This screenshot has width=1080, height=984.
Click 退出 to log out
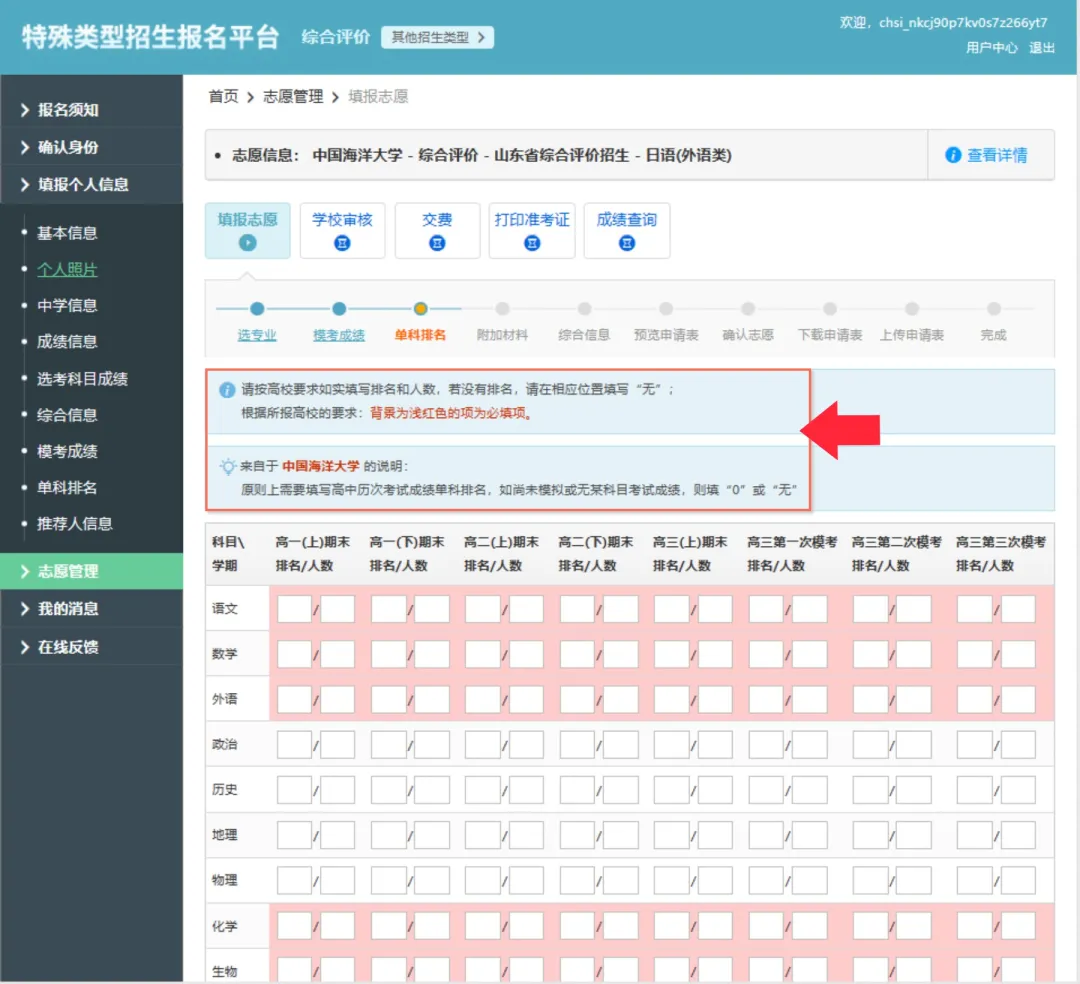pos(1041,48)
